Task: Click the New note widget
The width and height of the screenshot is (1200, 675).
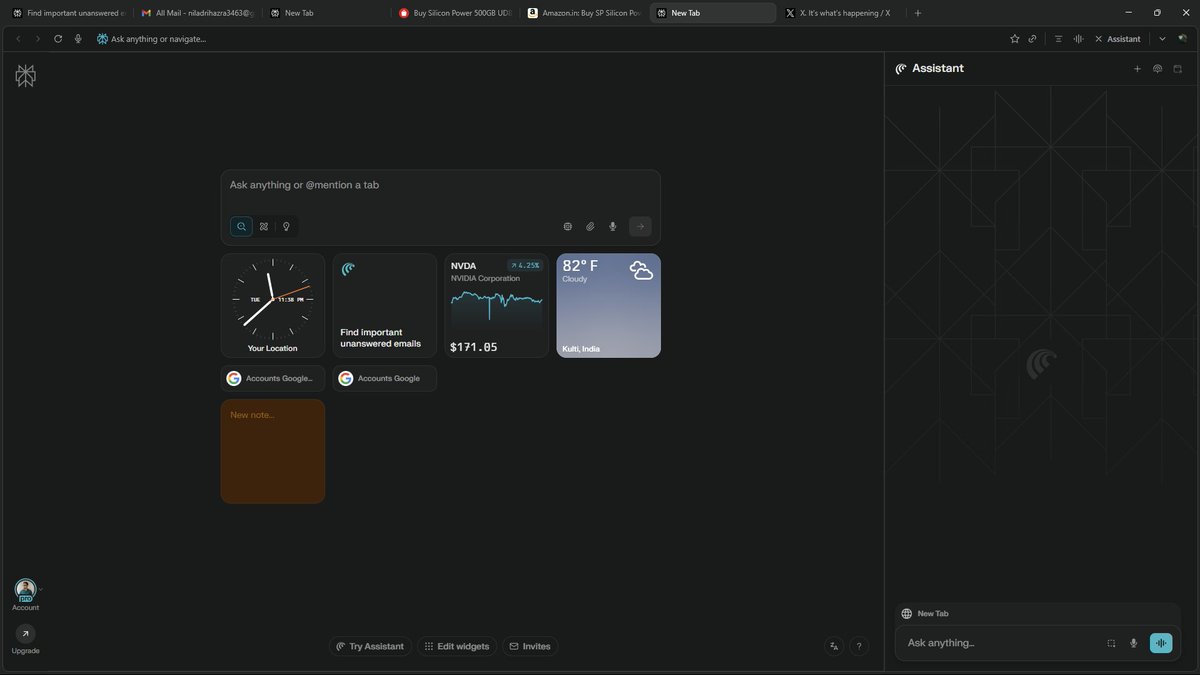Action: (x=273, y=451)
